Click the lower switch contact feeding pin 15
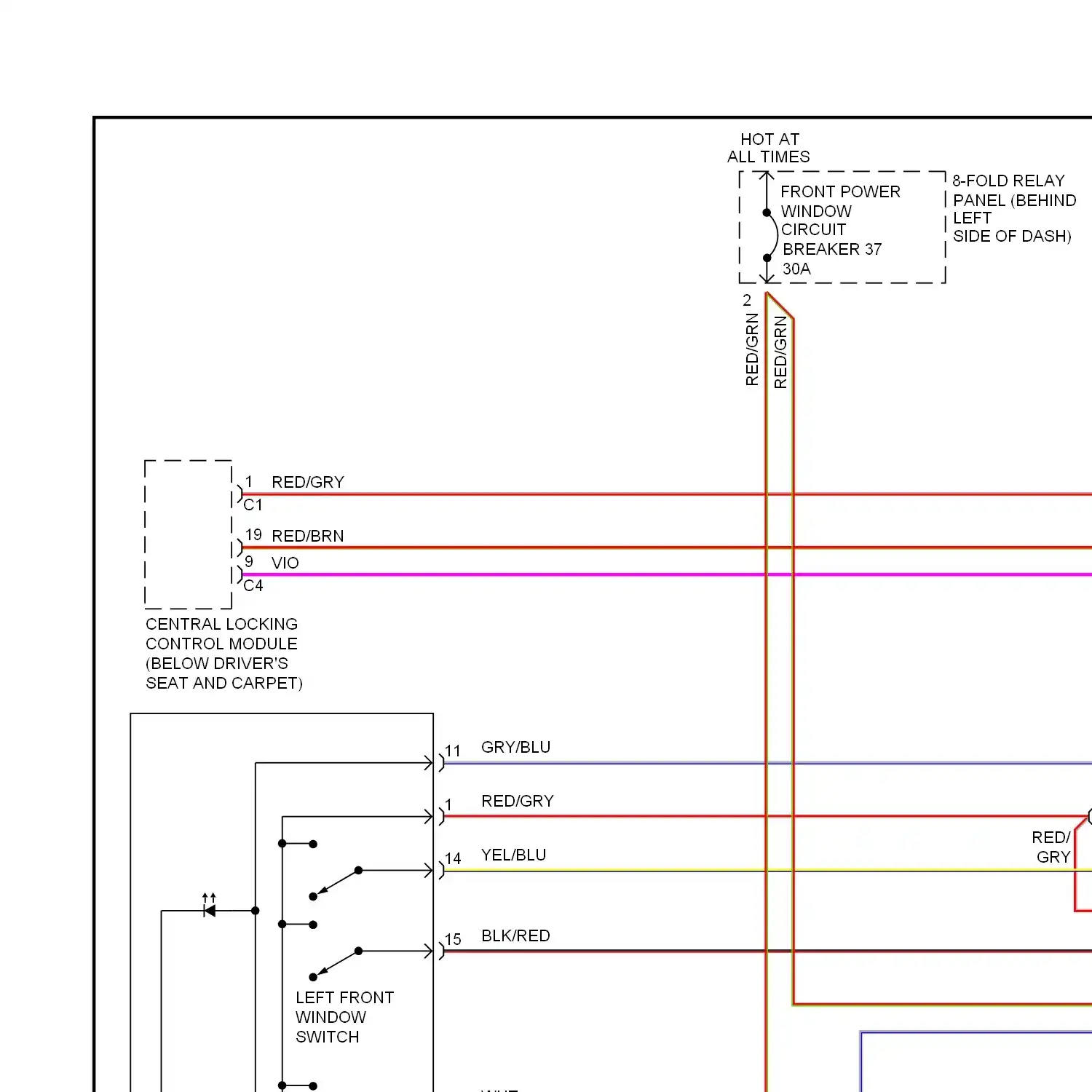The height and width of the screenshot is (1092, 1092). pyautogui.click(x=336, y=964)
